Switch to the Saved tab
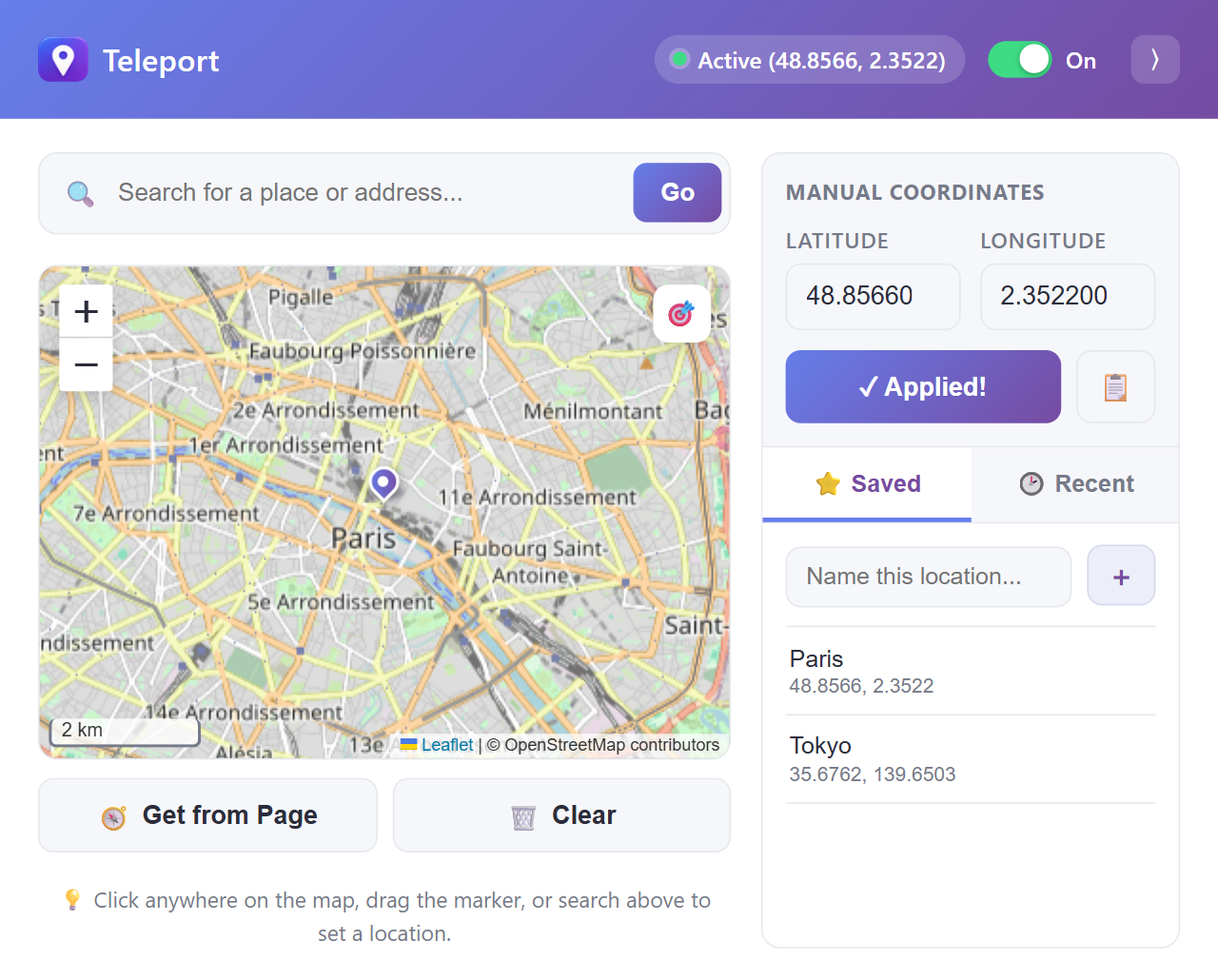The height and width of the screenshot is (980, 1218). 867,483
